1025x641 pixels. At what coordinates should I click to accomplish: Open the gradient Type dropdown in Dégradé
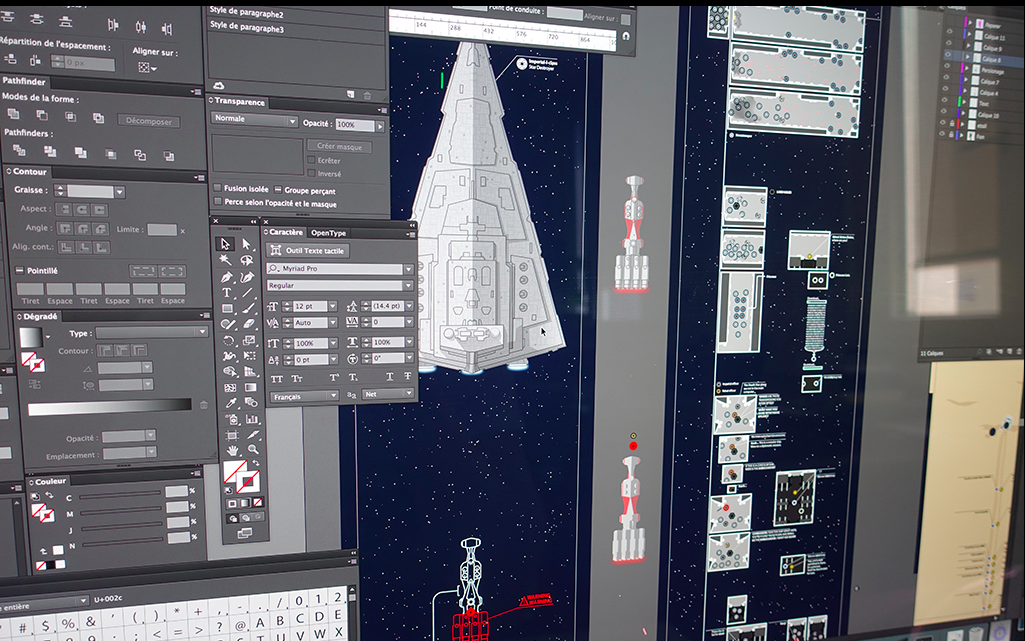(151, 333)
